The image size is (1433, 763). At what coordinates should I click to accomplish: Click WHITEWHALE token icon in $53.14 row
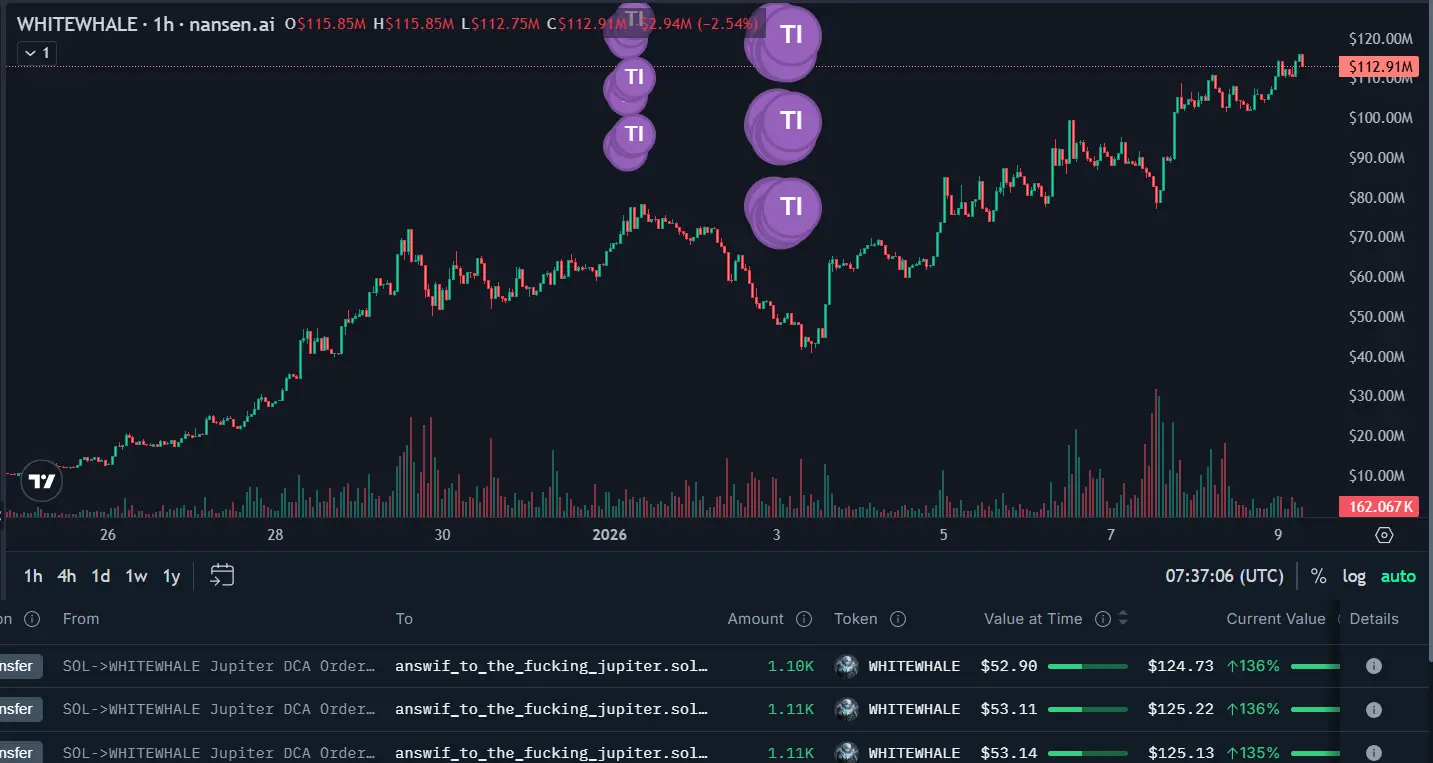[847, 752]
